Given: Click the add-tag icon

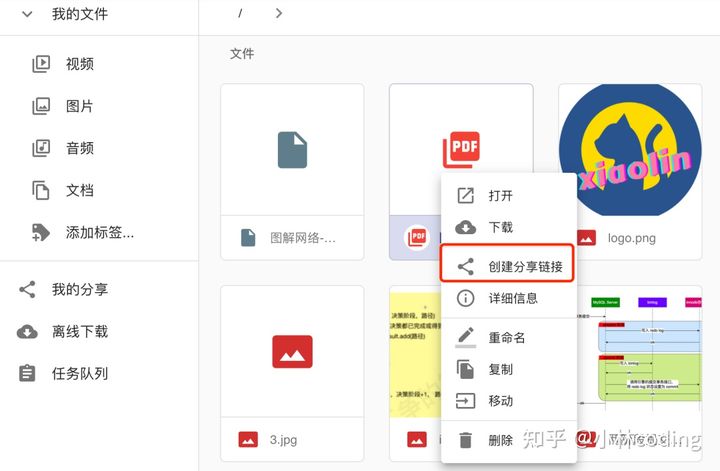Looking at the screenshot, I should (x=41, y=232).
